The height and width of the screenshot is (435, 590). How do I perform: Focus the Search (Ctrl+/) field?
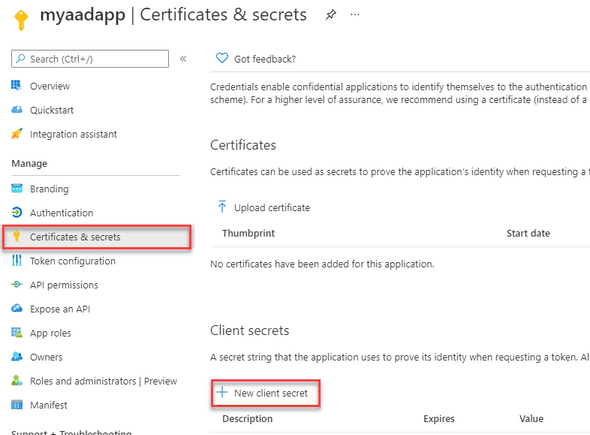[x=90, y=59]
